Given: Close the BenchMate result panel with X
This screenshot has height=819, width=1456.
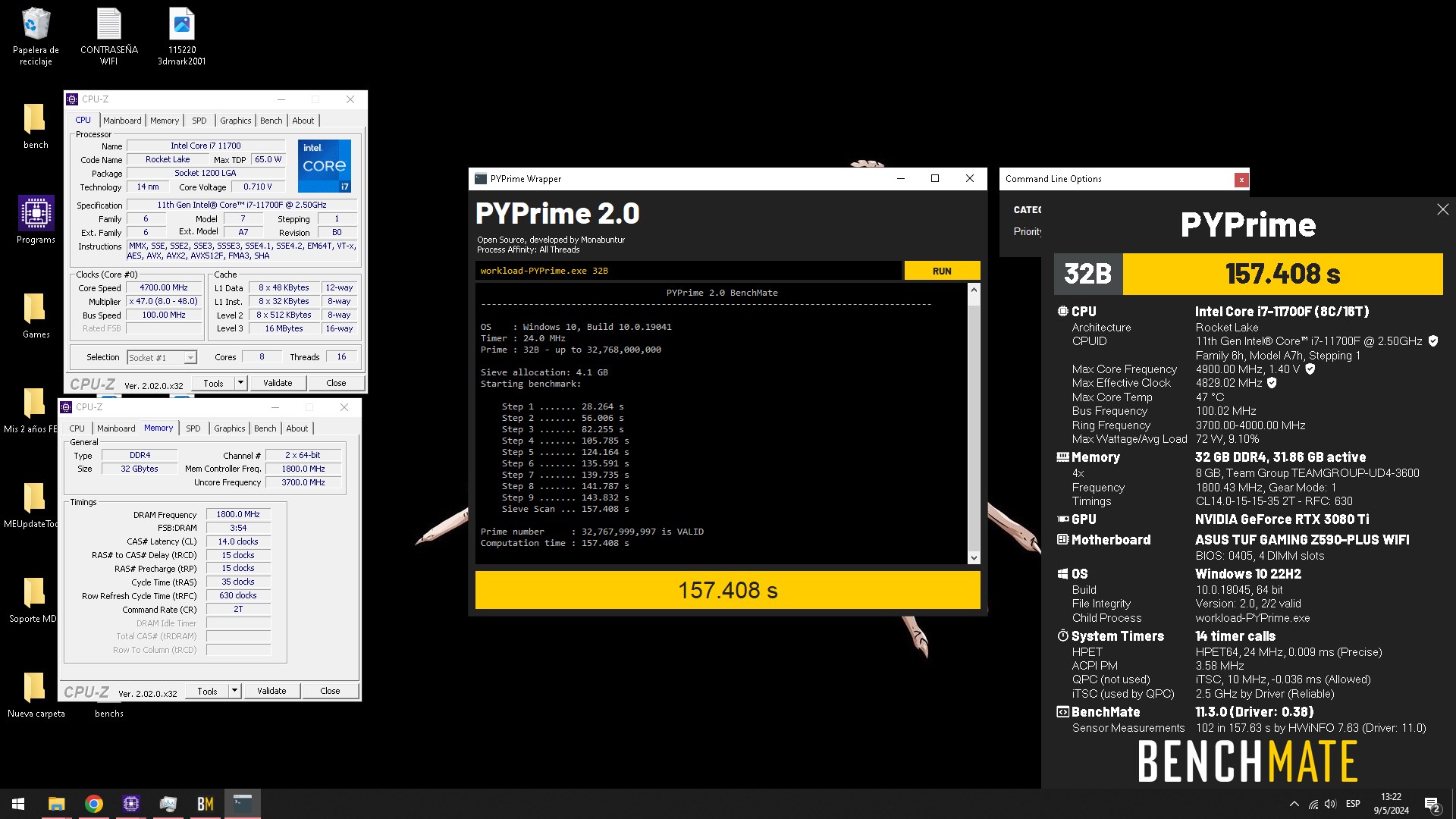Looking at the screenshot, I should coord(1442,209).
